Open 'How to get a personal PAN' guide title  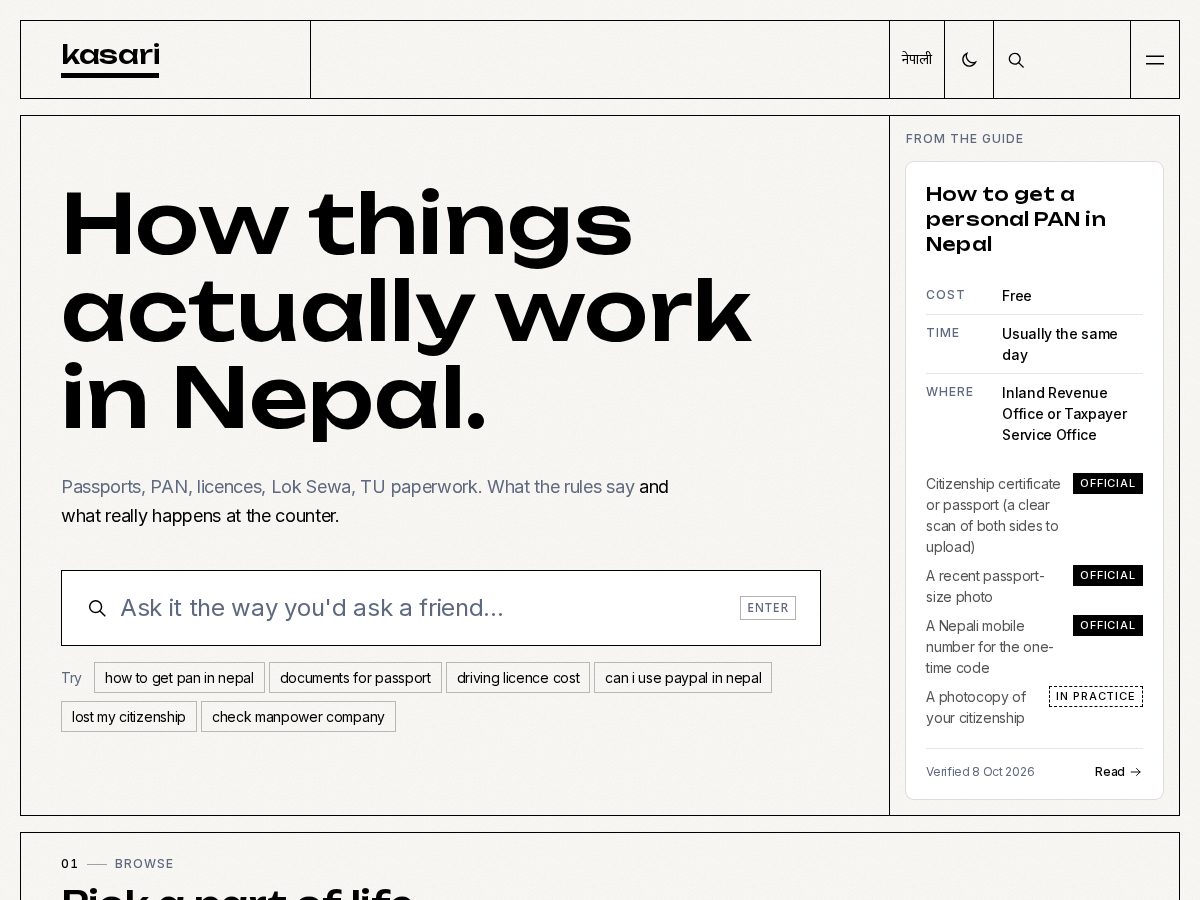click(1016, 219)
